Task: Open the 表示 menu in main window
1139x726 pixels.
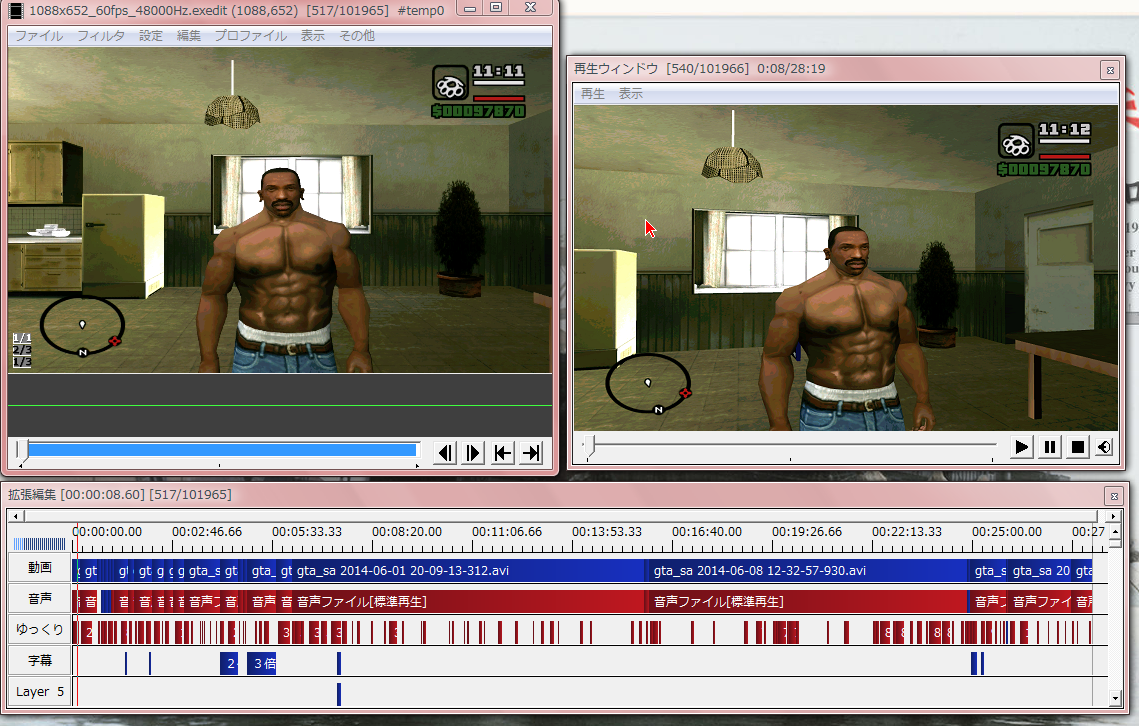Action: point(313,36)
